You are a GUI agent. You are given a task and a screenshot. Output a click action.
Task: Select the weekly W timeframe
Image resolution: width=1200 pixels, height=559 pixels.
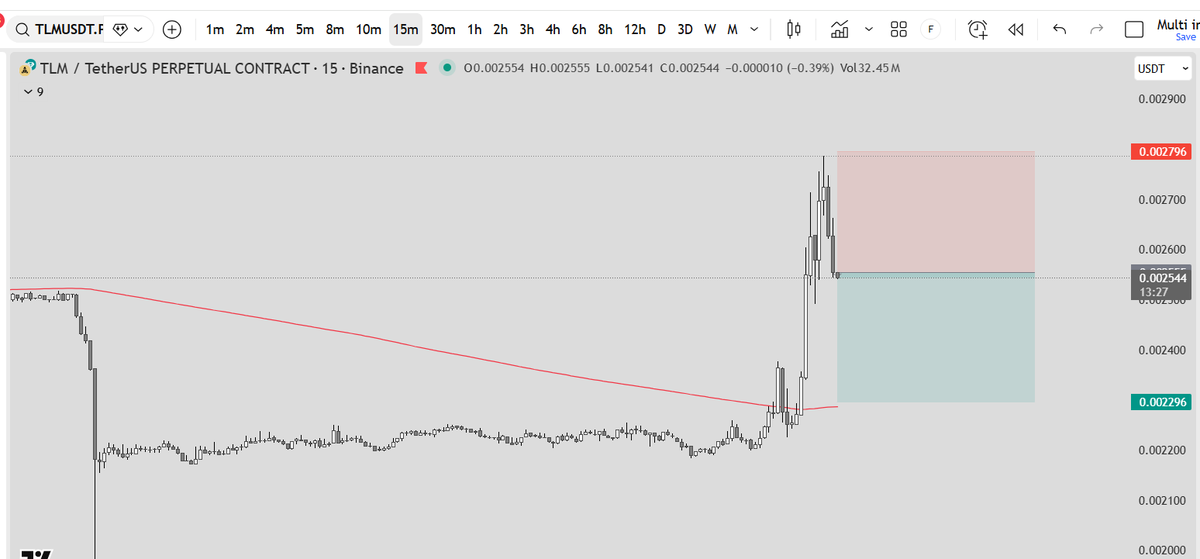click(709, 30)
